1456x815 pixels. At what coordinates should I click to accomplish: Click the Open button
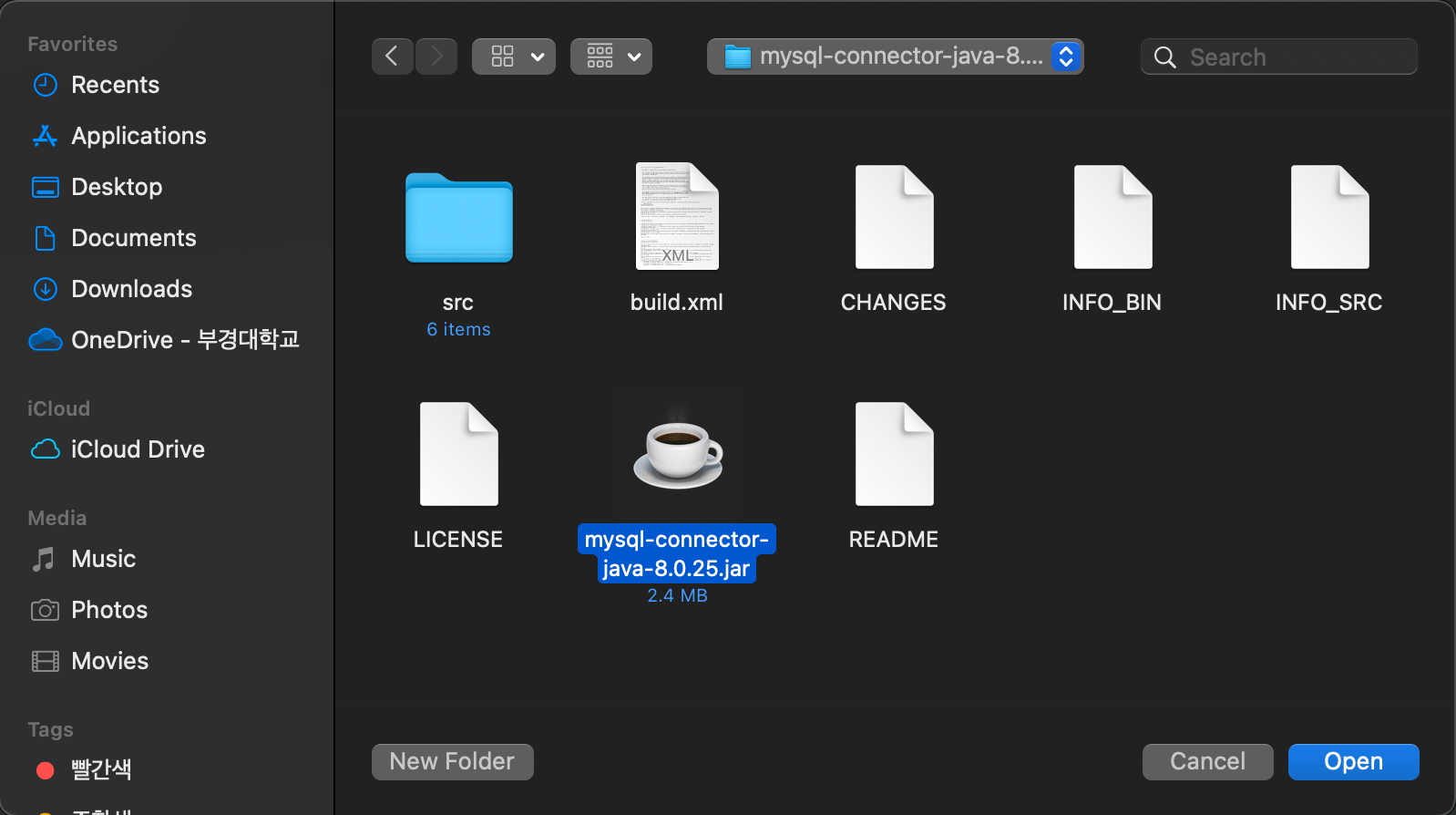tap(1354, 762)
